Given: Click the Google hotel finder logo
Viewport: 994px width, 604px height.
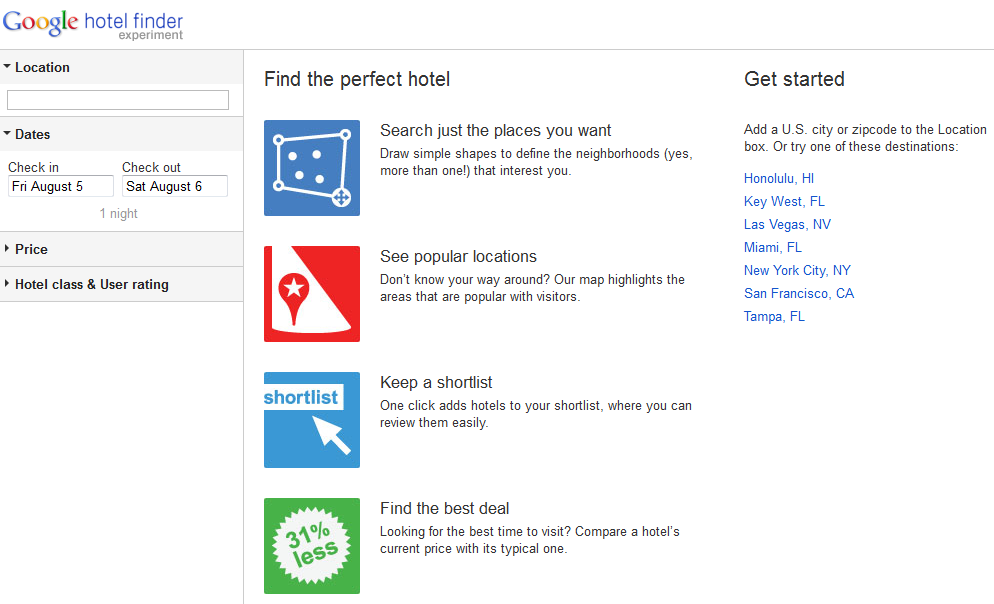Looking at the screenshot, I should pyautogui.click(x=93, y=24).
